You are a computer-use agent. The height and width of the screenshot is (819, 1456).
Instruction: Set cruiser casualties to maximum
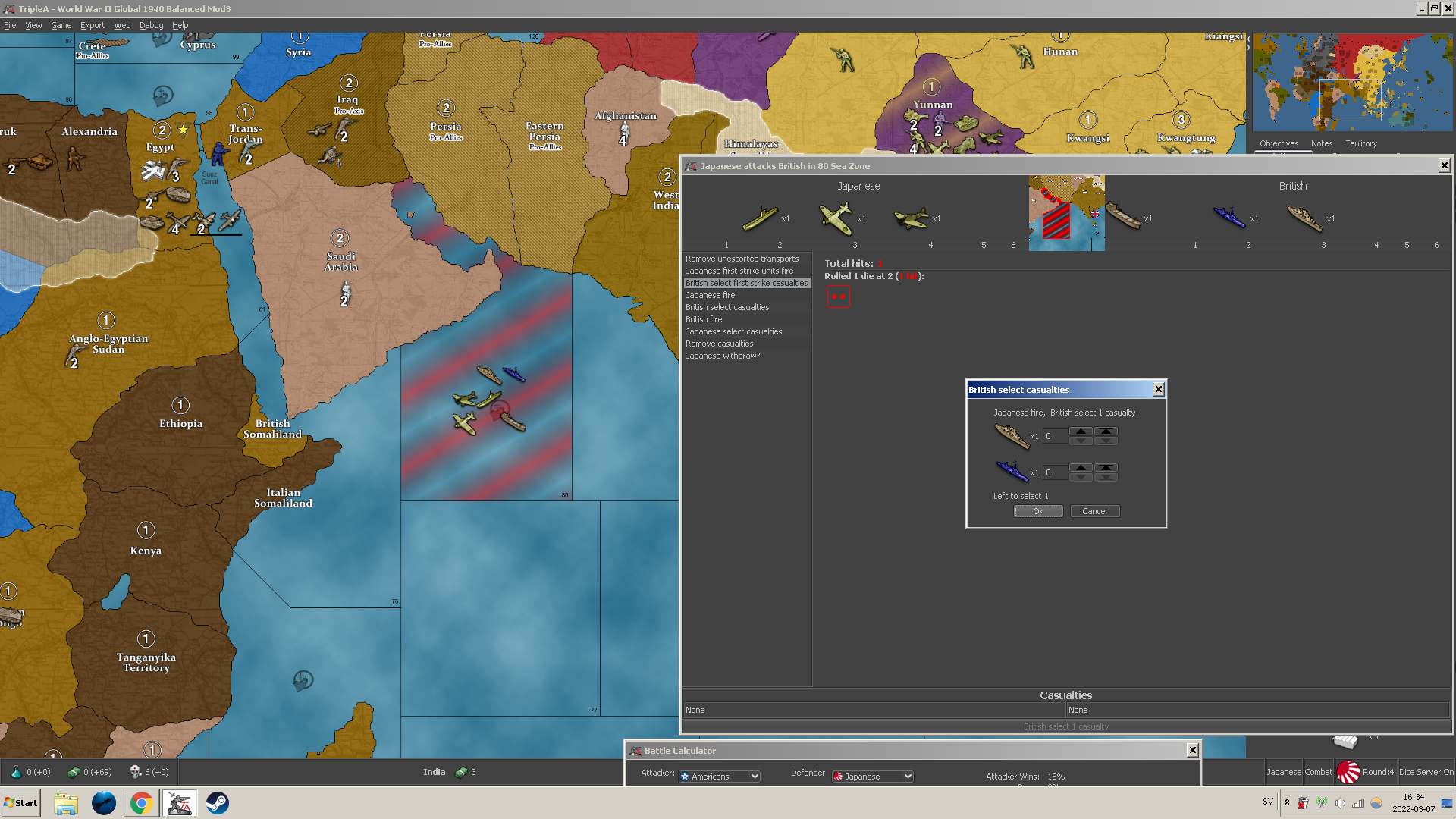[x=1106, y=431]
